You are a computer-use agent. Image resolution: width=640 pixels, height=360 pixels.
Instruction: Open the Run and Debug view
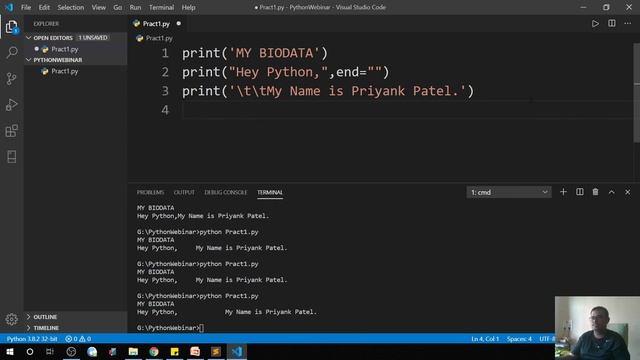[x=11, y=104]
